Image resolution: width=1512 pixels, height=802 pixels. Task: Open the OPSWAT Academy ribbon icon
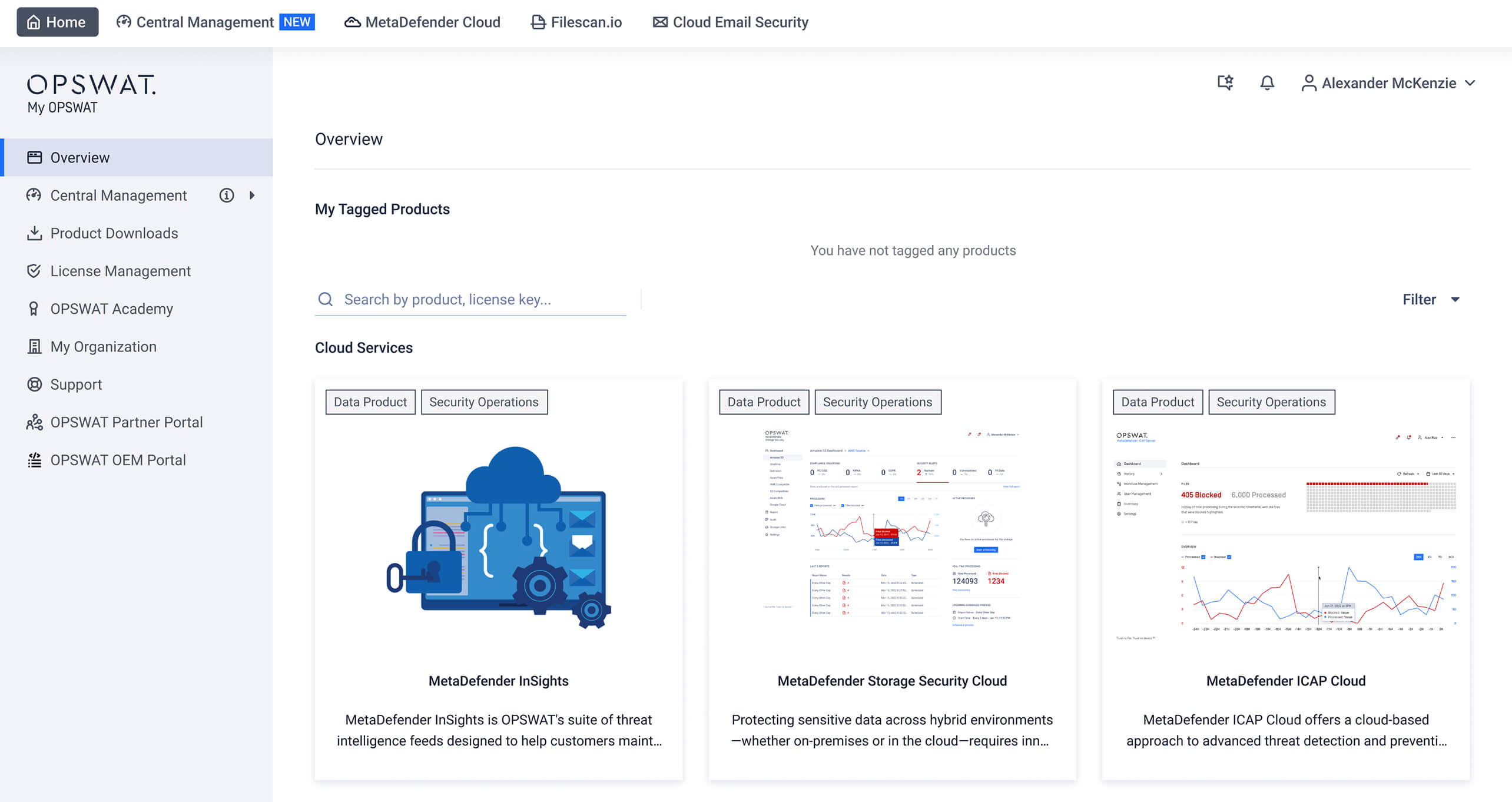tap(34, 309)
